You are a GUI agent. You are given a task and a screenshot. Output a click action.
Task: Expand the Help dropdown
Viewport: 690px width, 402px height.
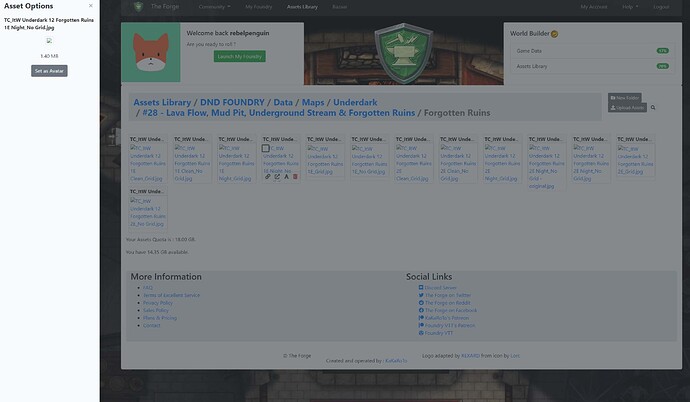coord(630,7)
